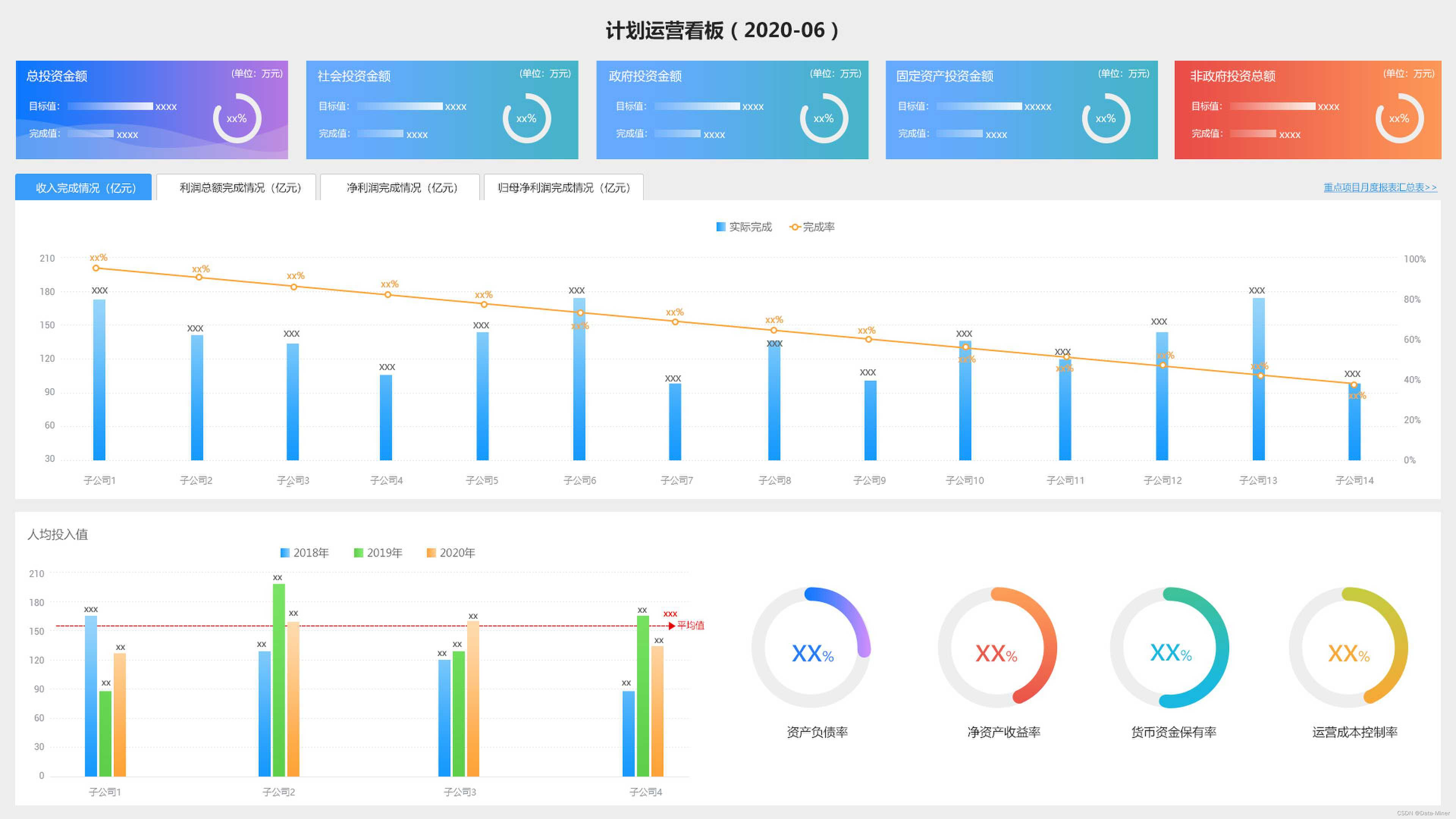1456x819 pixels.
Task: Click the 固定资产投资金额 card ring gauge
Action: tap(1106, 118)
